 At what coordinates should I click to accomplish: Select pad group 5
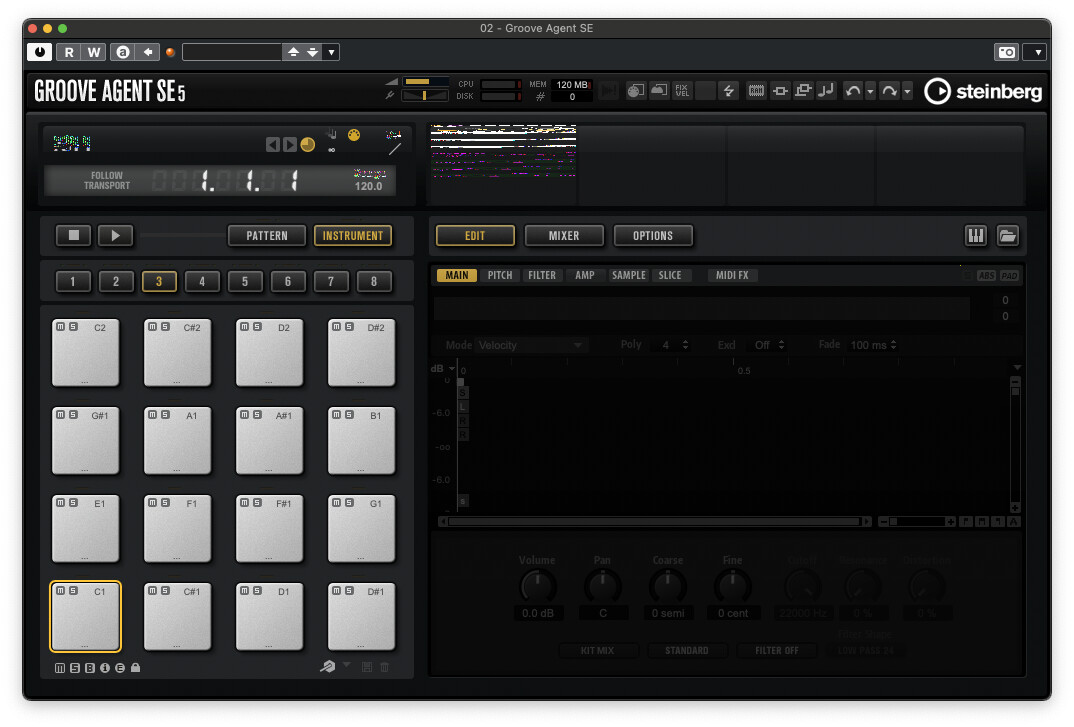[245, 282]
